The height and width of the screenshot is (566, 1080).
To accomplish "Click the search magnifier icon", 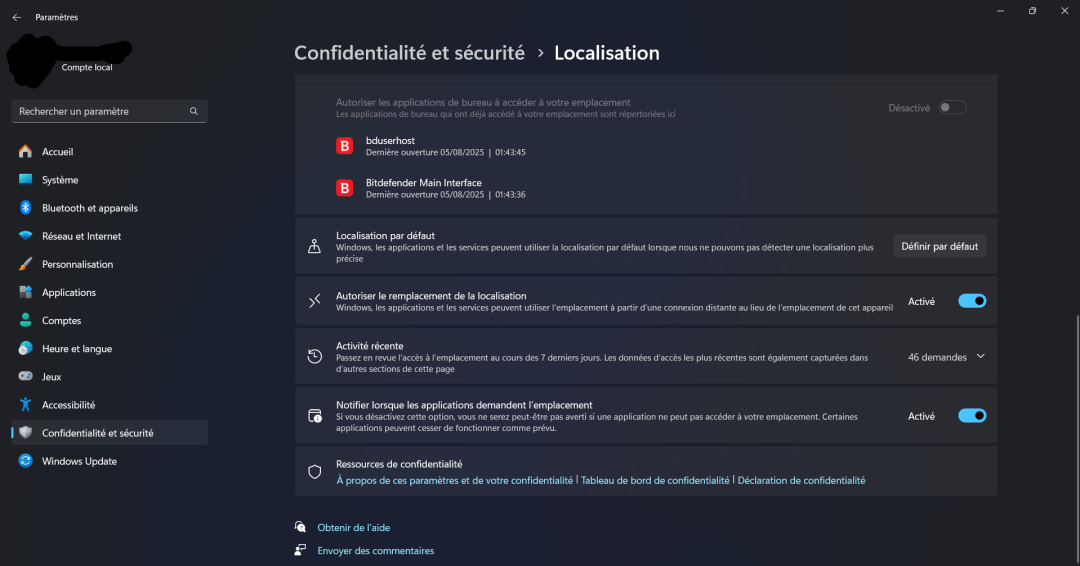I will pyautogui.click(x=194, y=111).
